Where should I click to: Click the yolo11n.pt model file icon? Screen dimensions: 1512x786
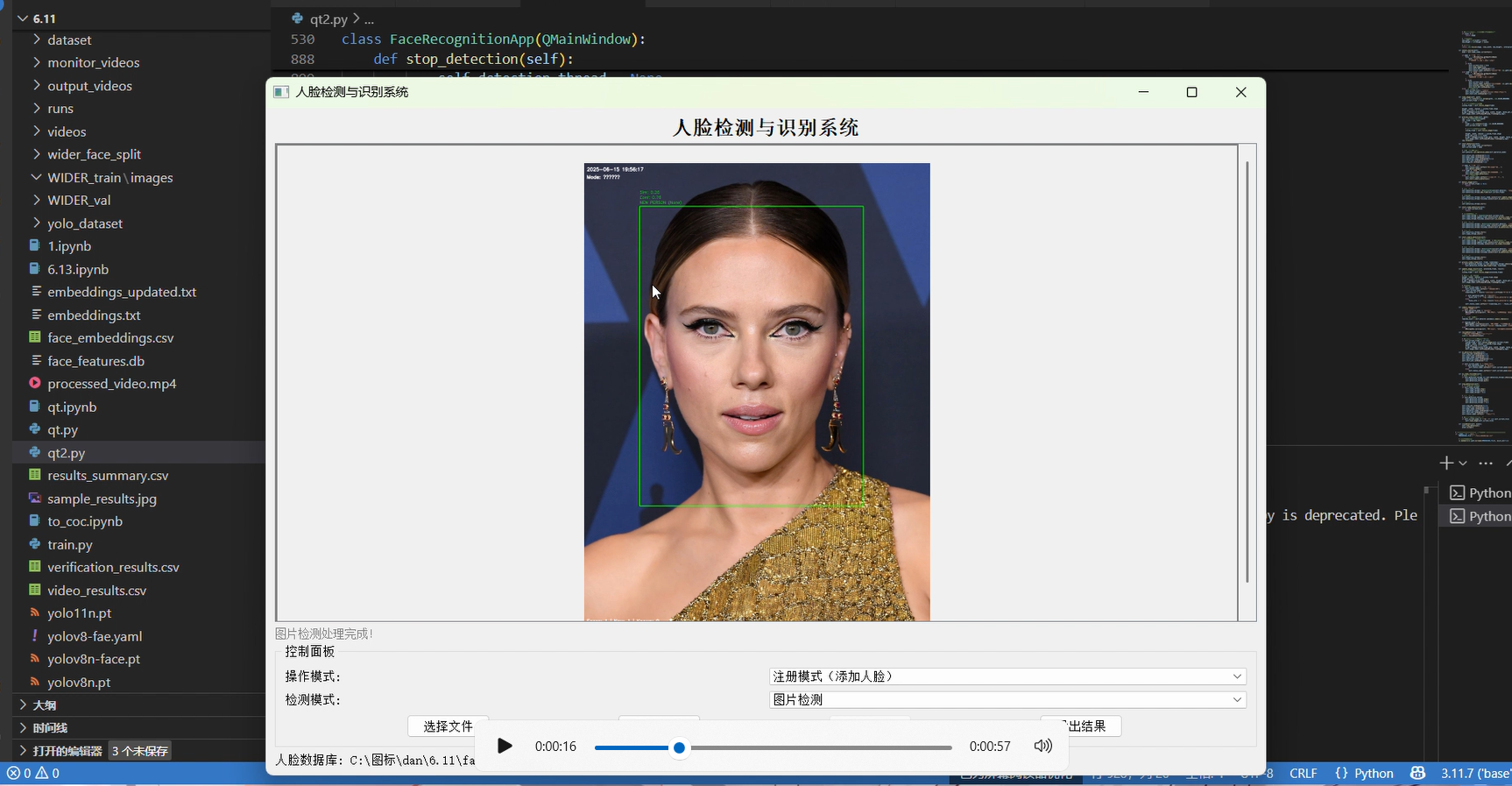pyautogui.click(x=35, y=613)
